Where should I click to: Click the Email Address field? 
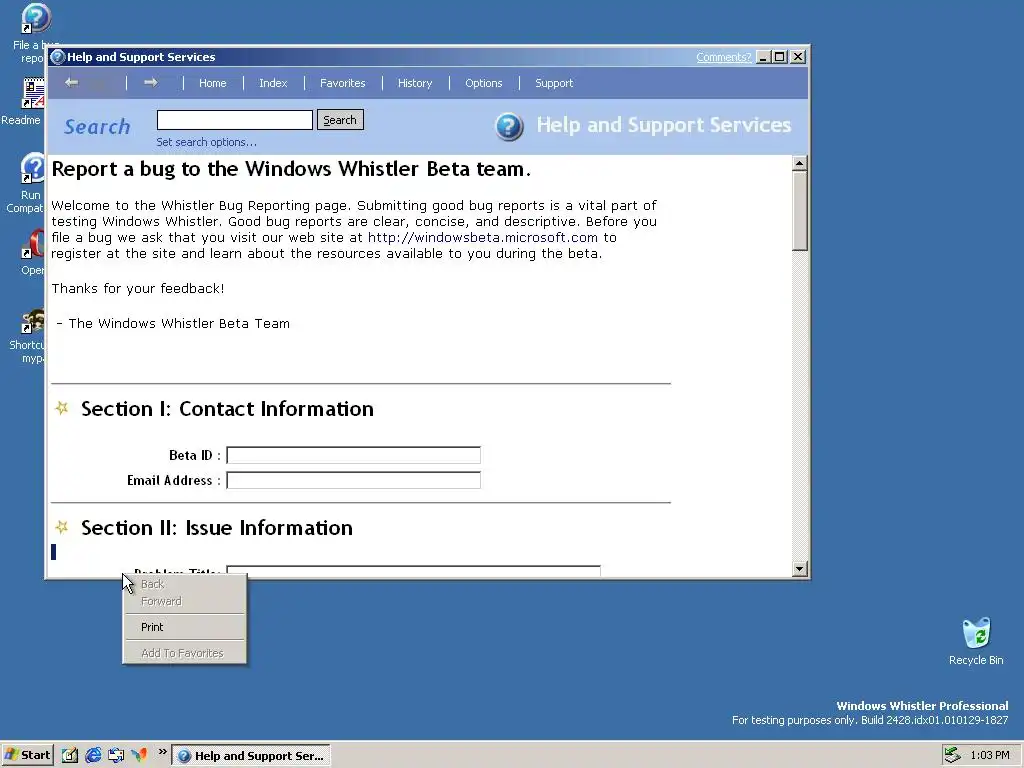353,480
